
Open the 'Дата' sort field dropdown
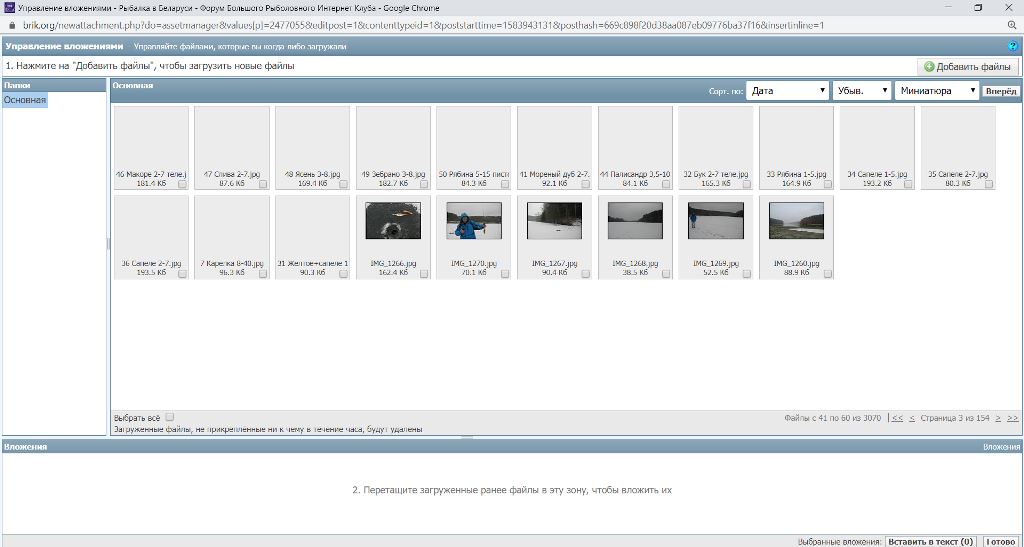click(x=787, y=91)
